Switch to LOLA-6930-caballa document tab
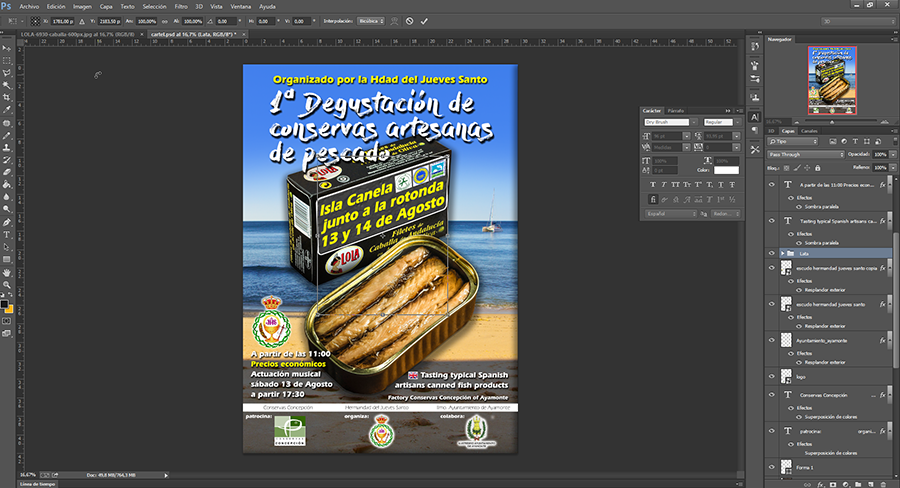This screenshot has height=488, width=900. (x=77, y=34)
